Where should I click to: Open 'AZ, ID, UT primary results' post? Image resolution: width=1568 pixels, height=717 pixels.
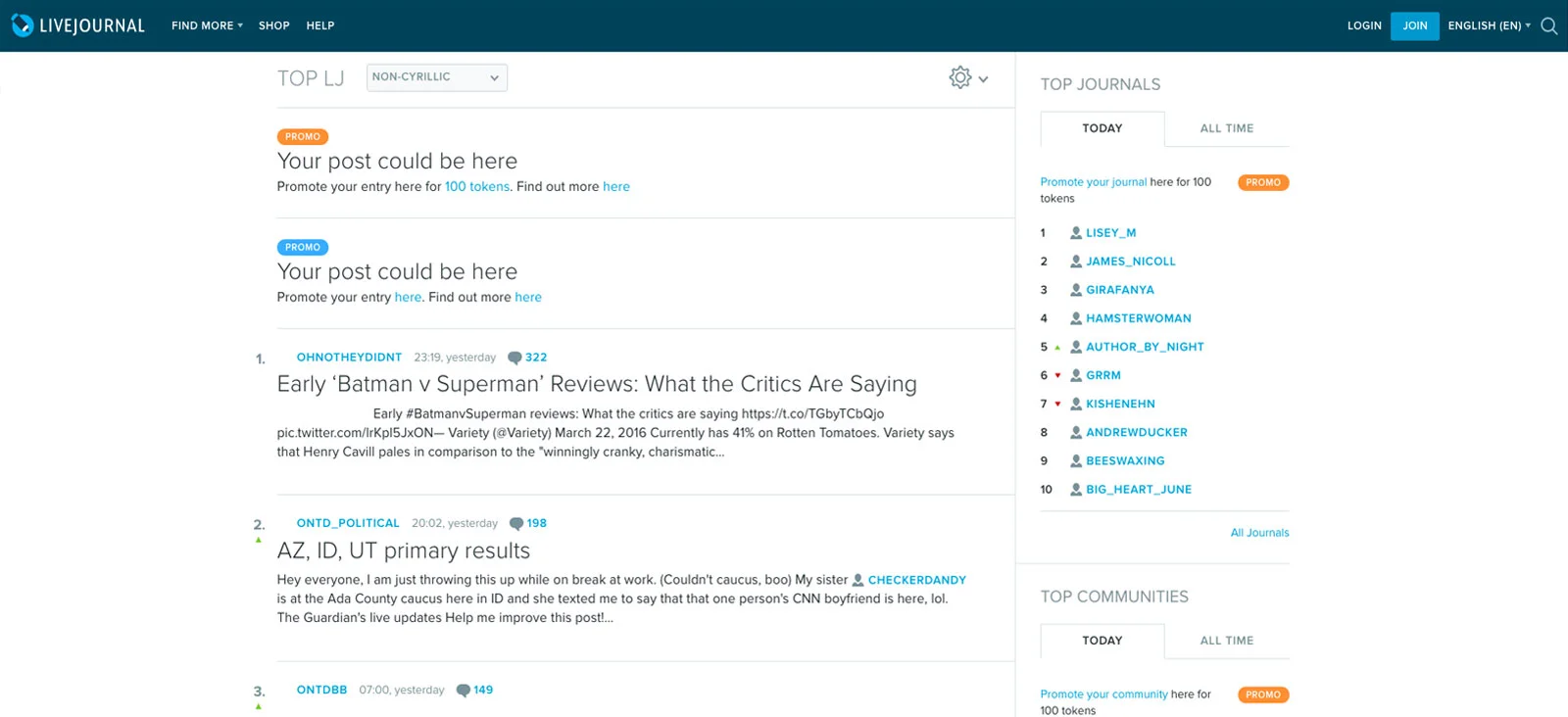(x=404, y=550)
